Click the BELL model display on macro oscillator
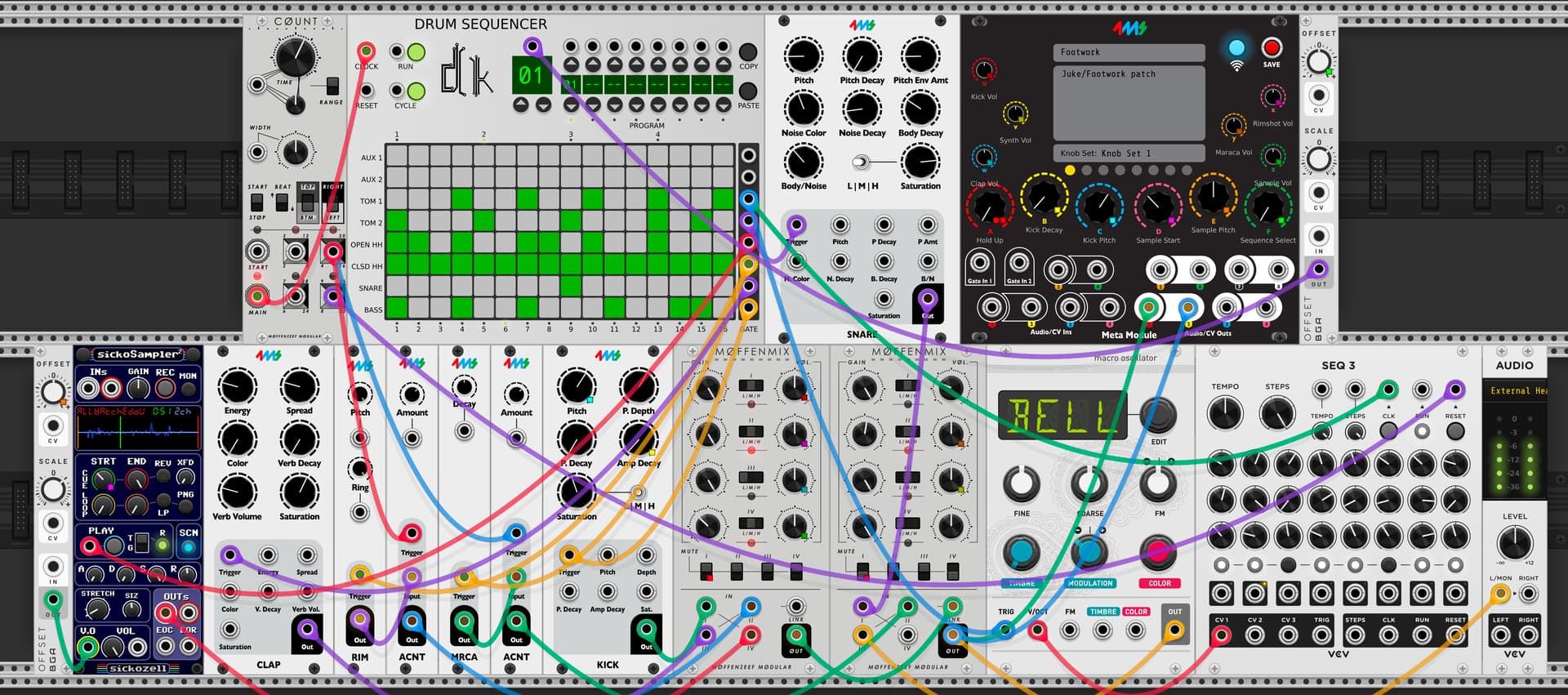1568x695 pixels. [x=1062, y=415]
